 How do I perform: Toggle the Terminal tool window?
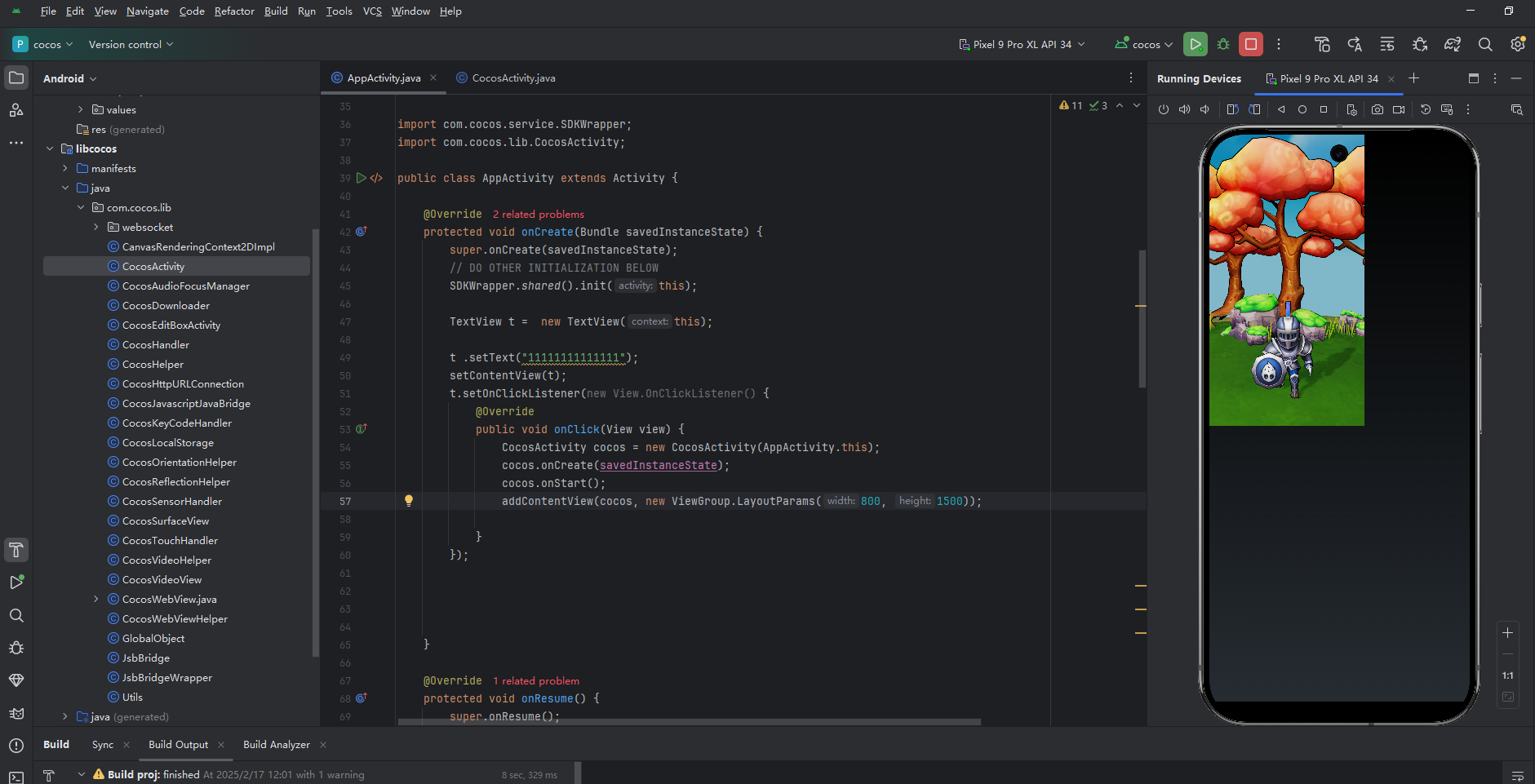click(16, 777)
